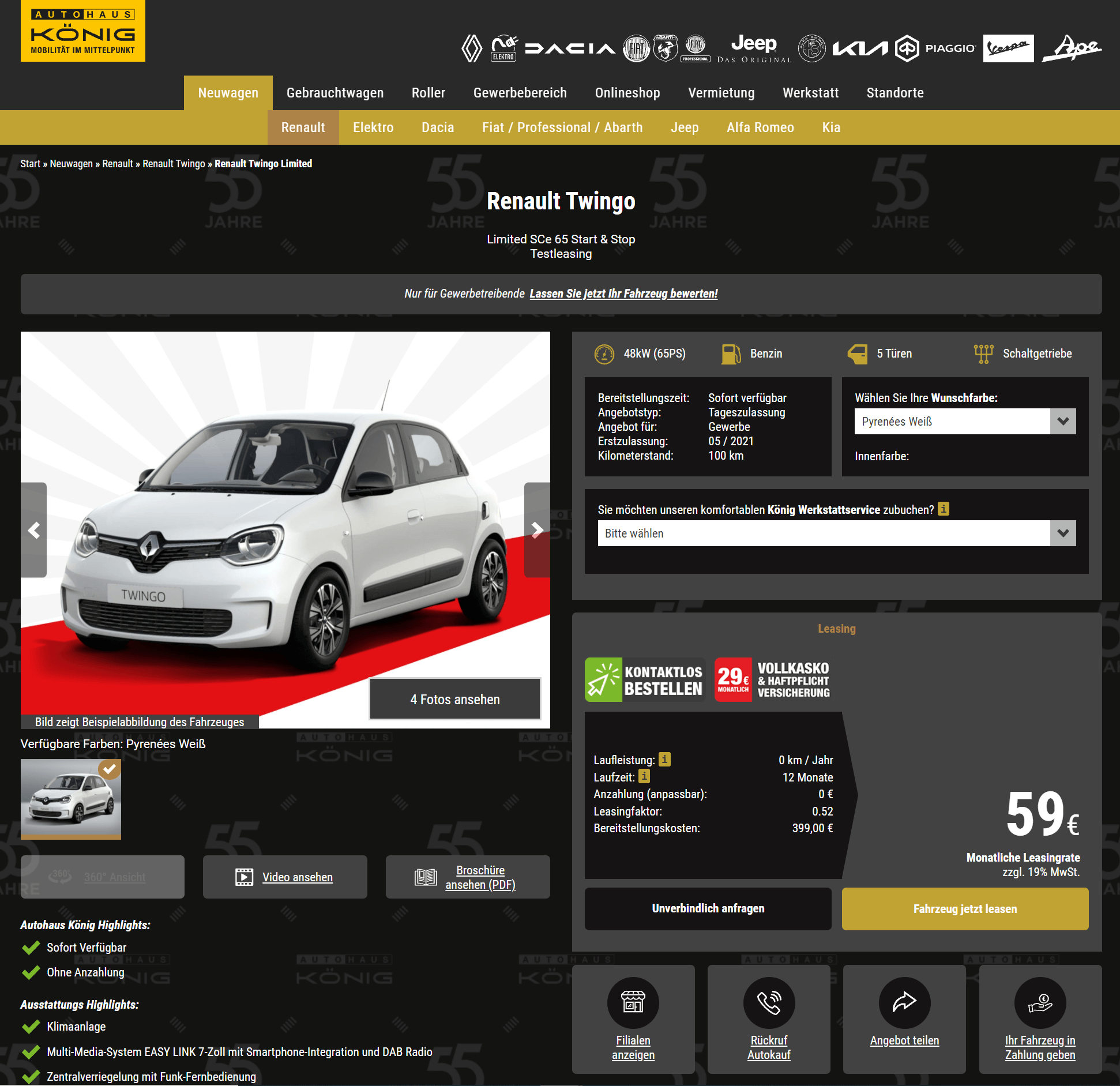
Task: Click the 'Fahrzeug jetzt leasen' button
Action: tap(965, 908)
